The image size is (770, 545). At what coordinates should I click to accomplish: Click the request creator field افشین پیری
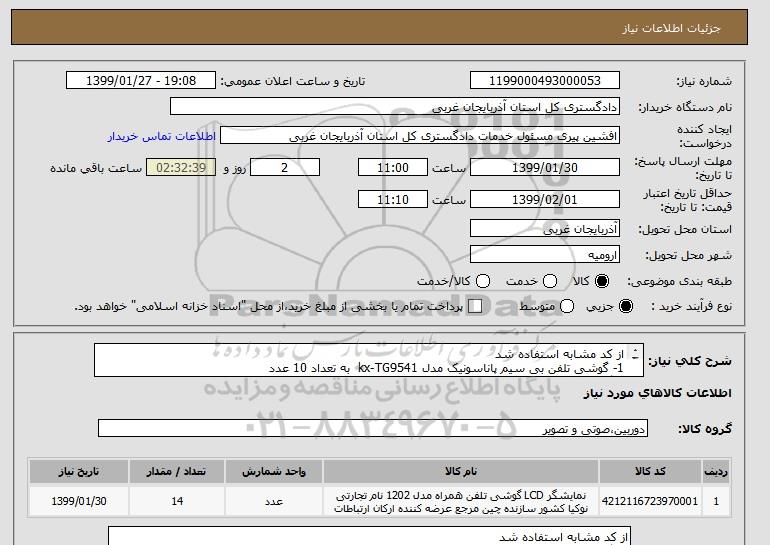pos(420,136)
